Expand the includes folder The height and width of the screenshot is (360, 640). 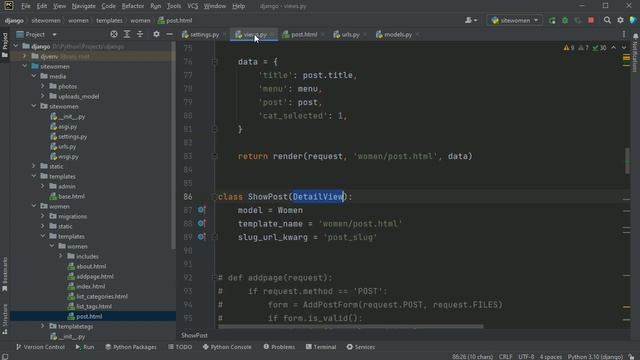pos(61,256)
